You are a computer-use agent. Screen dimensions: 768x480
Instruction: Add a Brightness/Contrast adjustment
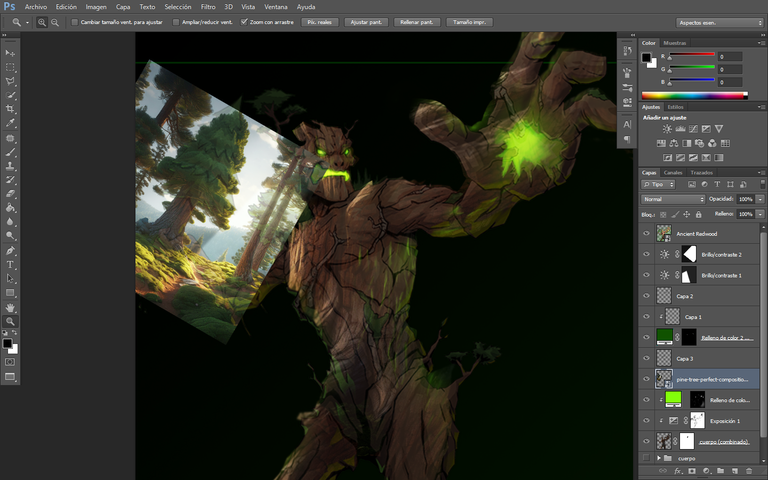click(x=667, y=129)
